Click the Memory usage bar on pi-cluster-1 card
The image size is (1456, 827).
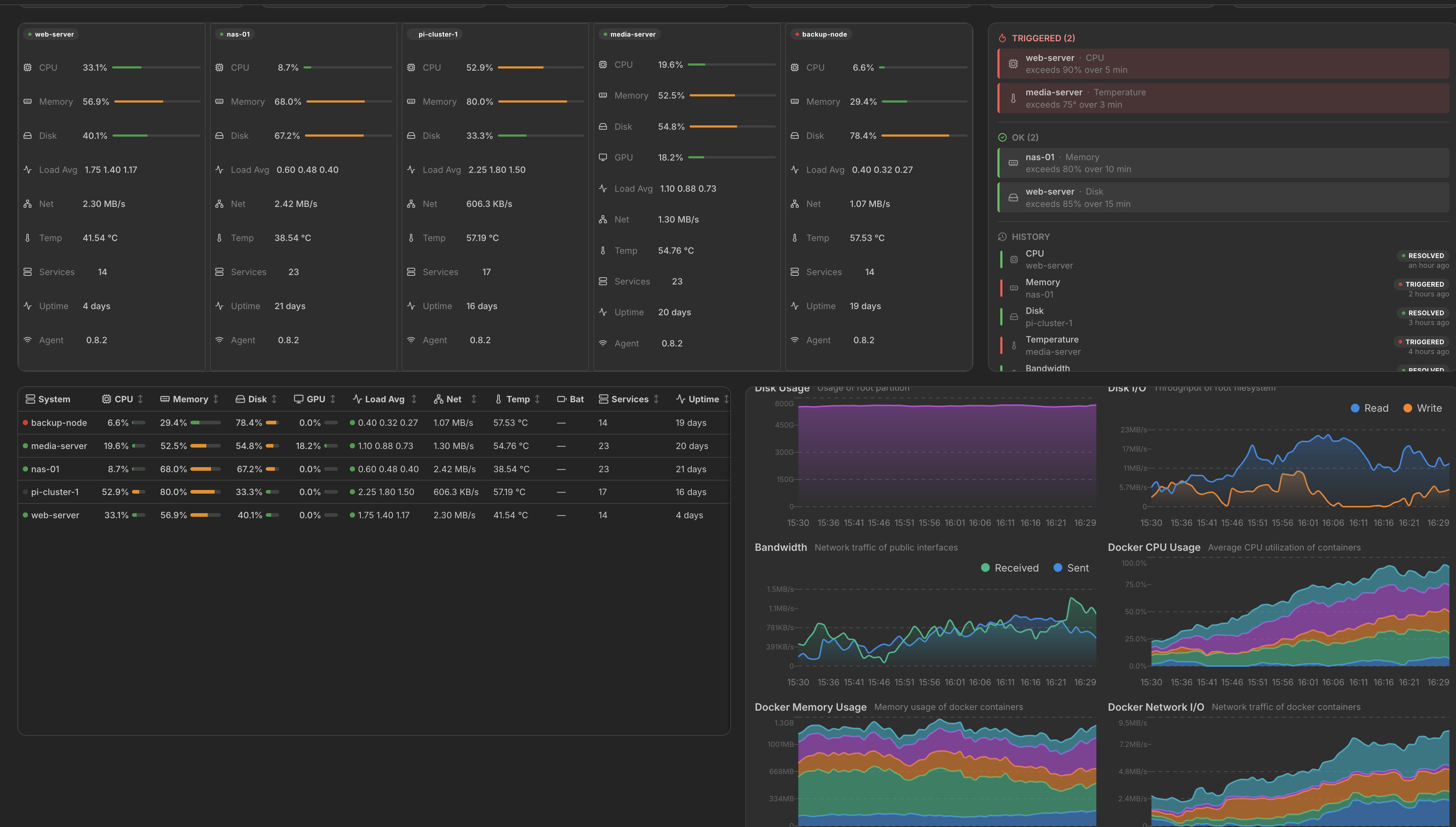pos(541,102)
